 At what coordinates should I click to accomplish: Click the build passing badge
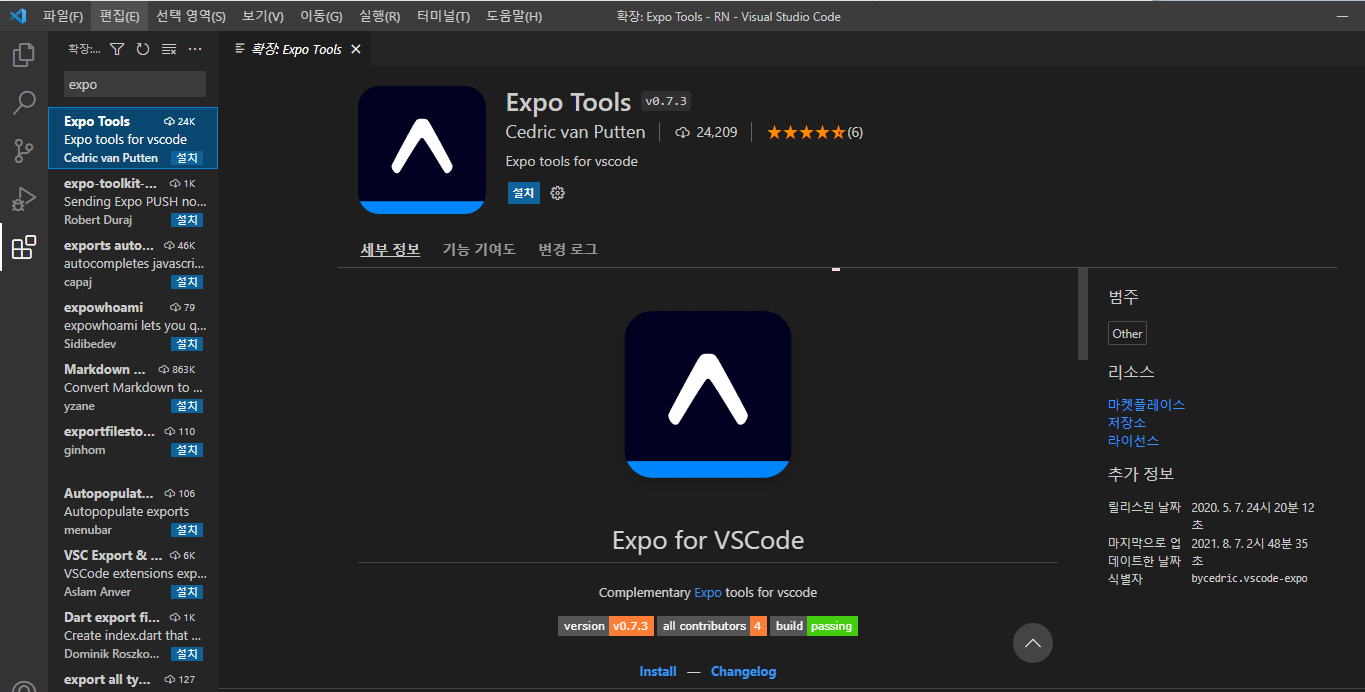(x=814, y=626)
